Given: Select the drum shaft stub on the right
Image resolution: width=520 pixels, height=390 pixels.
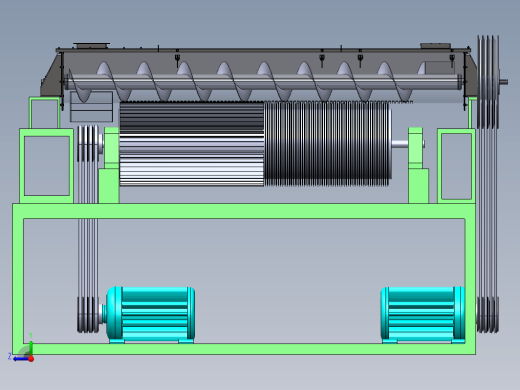Looking at the screenshot, I should (x=400, y=144).
